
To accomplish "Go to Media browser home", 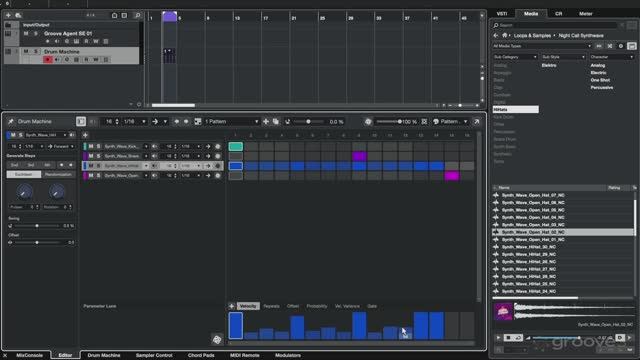I will (x=505, y=36).
